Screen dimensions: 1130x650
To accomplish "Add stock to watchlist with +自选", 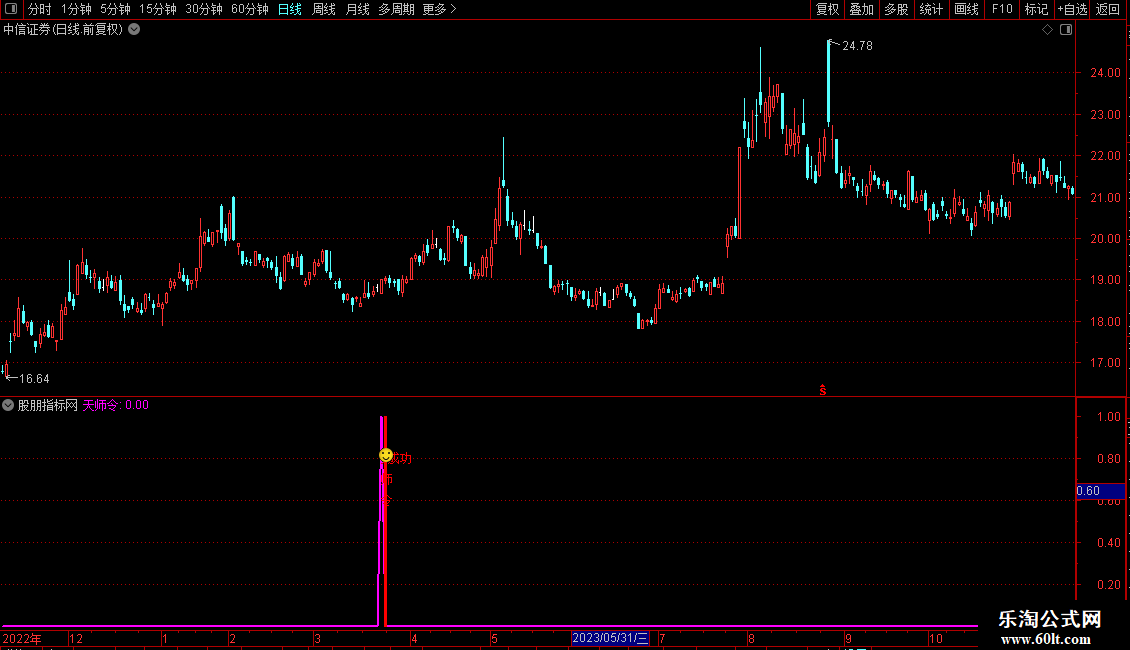I will pyautogui.click(x=1072, y=9).
